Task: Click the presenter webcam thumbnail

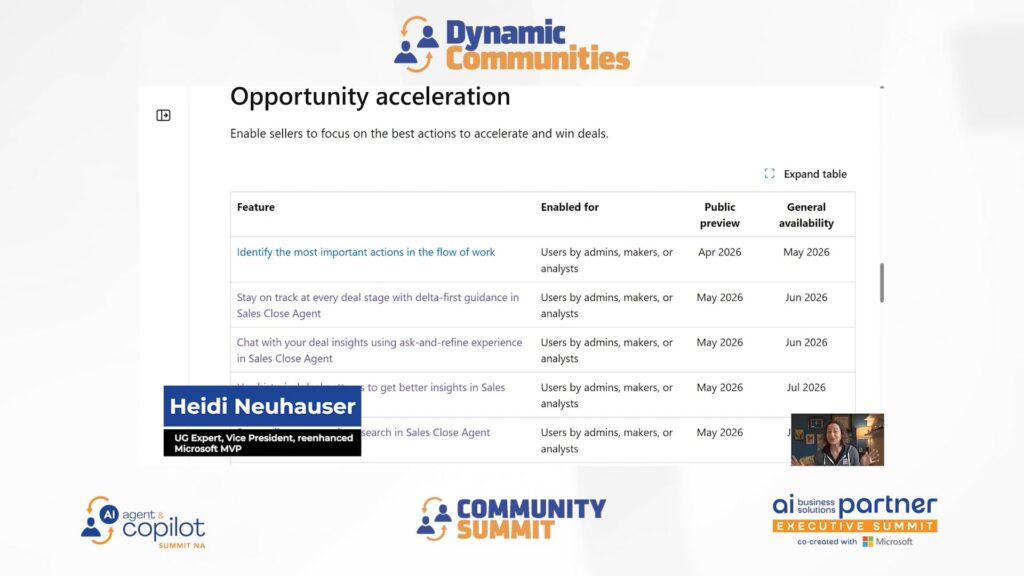Action: pyautogui.click(x=837, y=440)
